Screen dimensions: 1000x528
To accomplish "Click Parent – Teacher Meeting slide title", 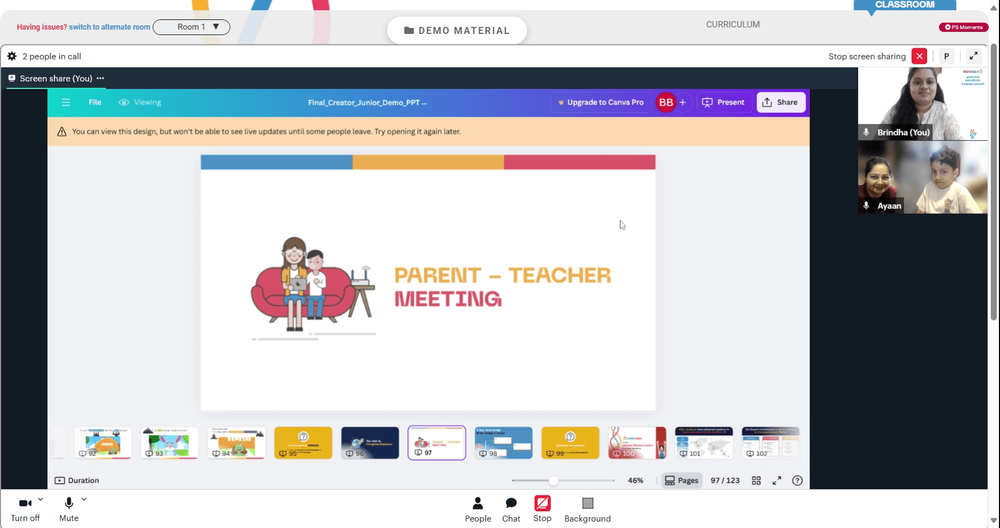I will click(502, 287).
